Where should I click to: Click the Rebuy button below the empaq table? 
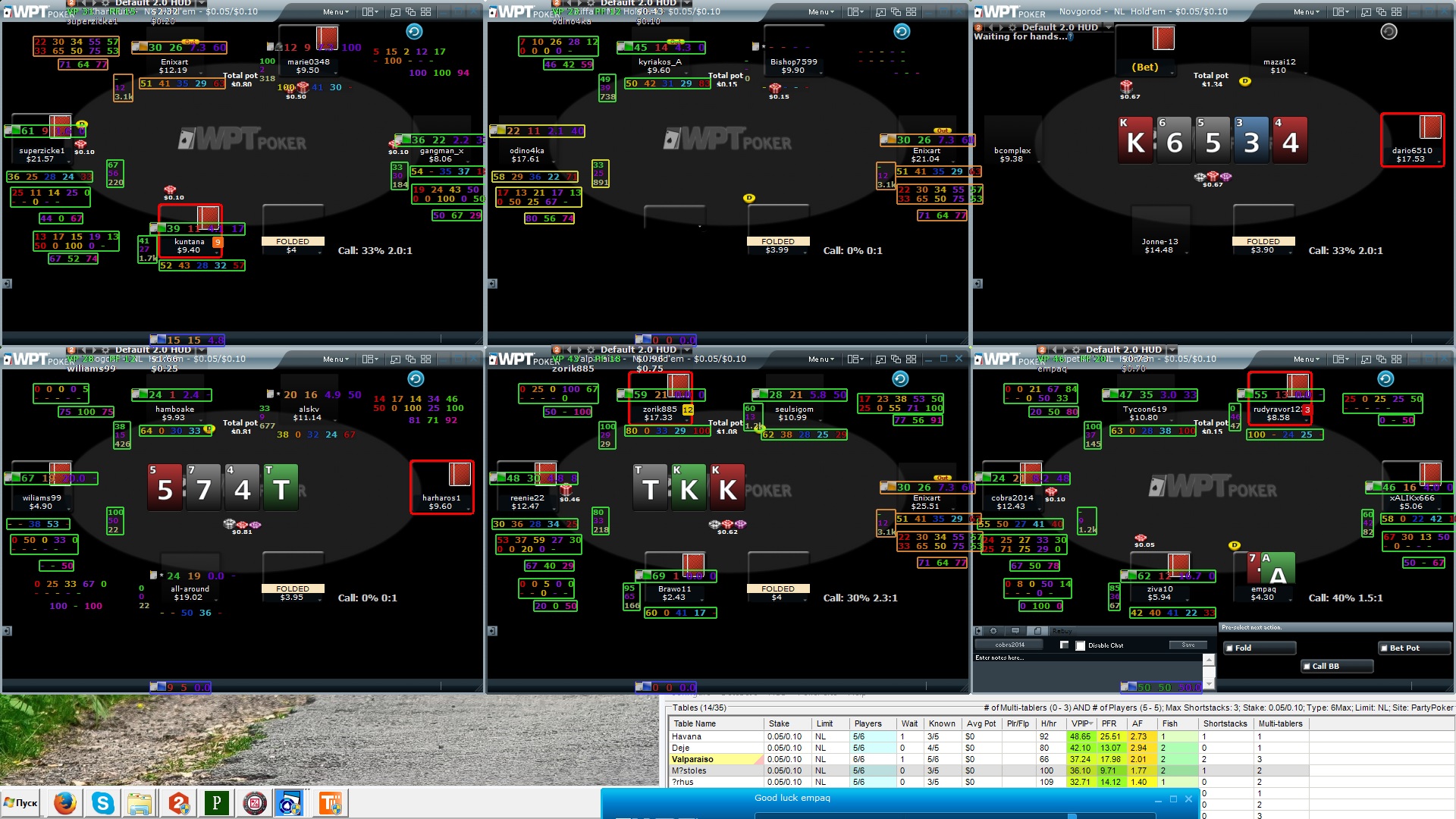(x=1062, y=631)
